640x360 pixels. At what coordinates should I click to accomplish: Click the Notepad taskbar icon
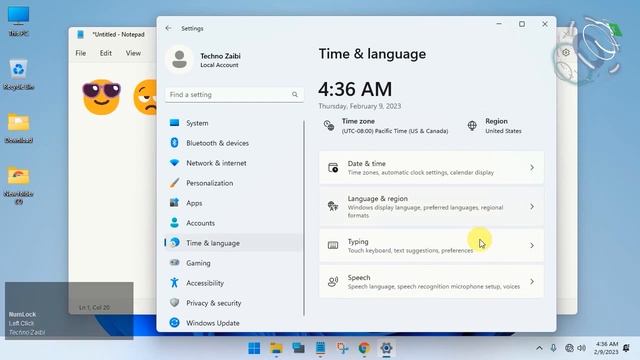click(320, 348)
